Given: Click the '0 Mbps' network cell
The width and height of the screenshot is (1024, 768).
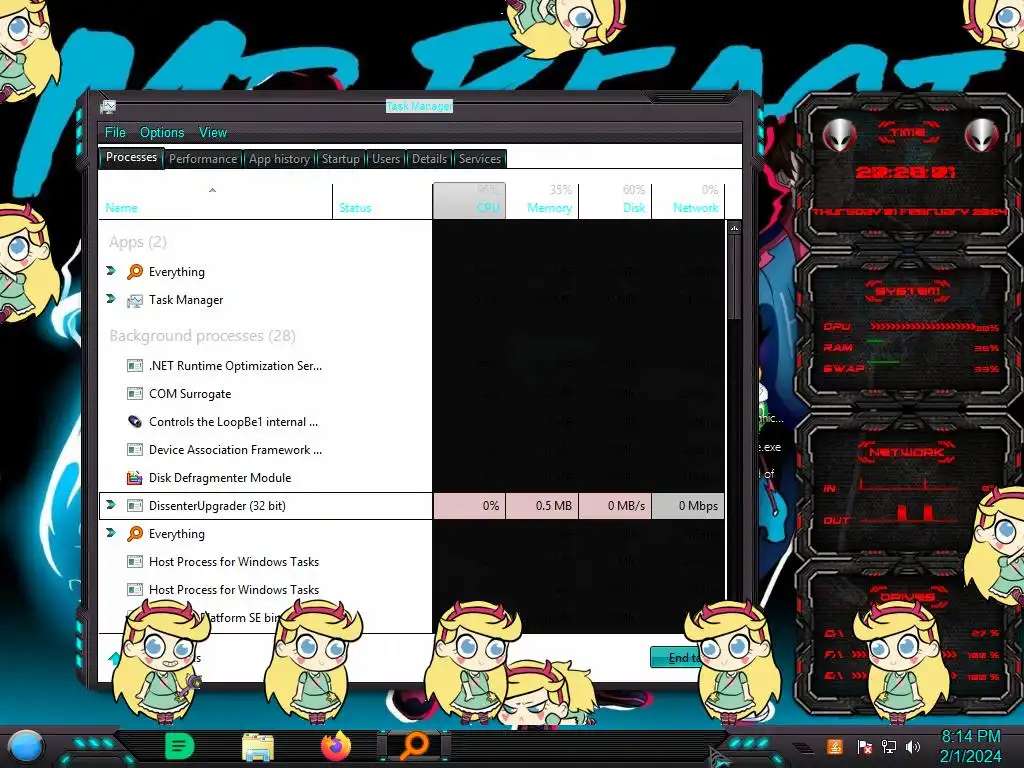Looking at the screenshot, I should [688, 506].
